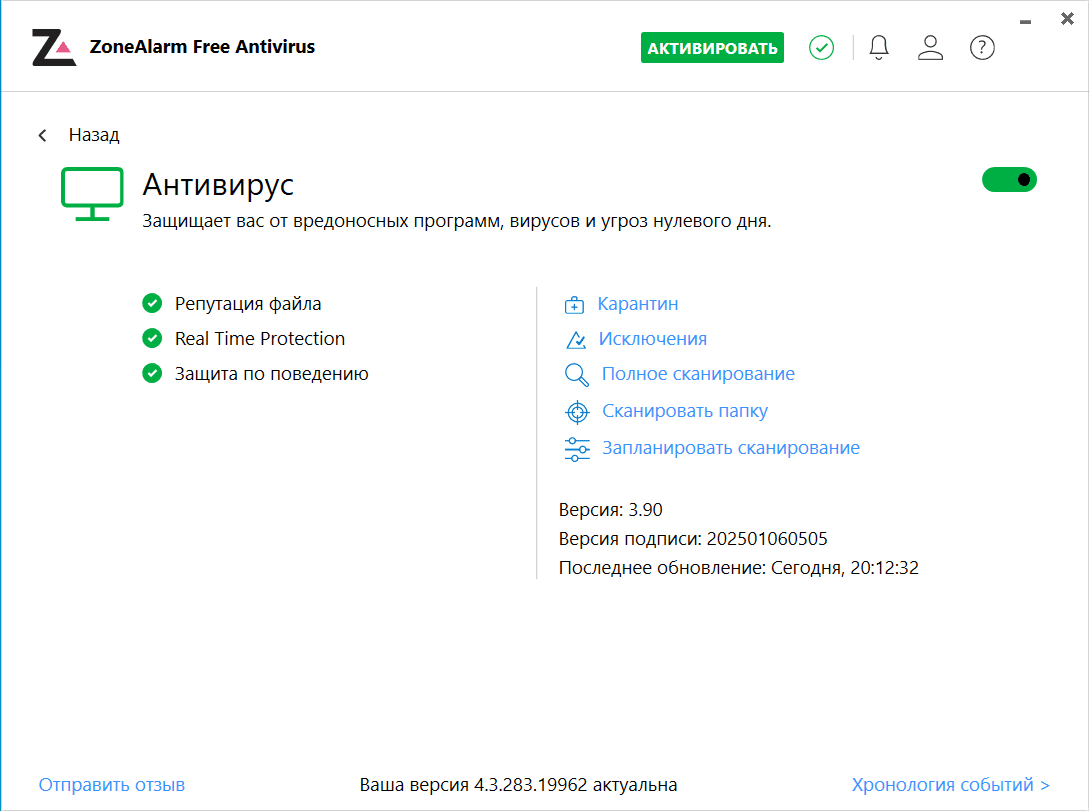Image resolution: width=1089 pixels, height=811 pixels.
Task: Turn off the Антивирус toggle switch
Action: point(1008,180)
